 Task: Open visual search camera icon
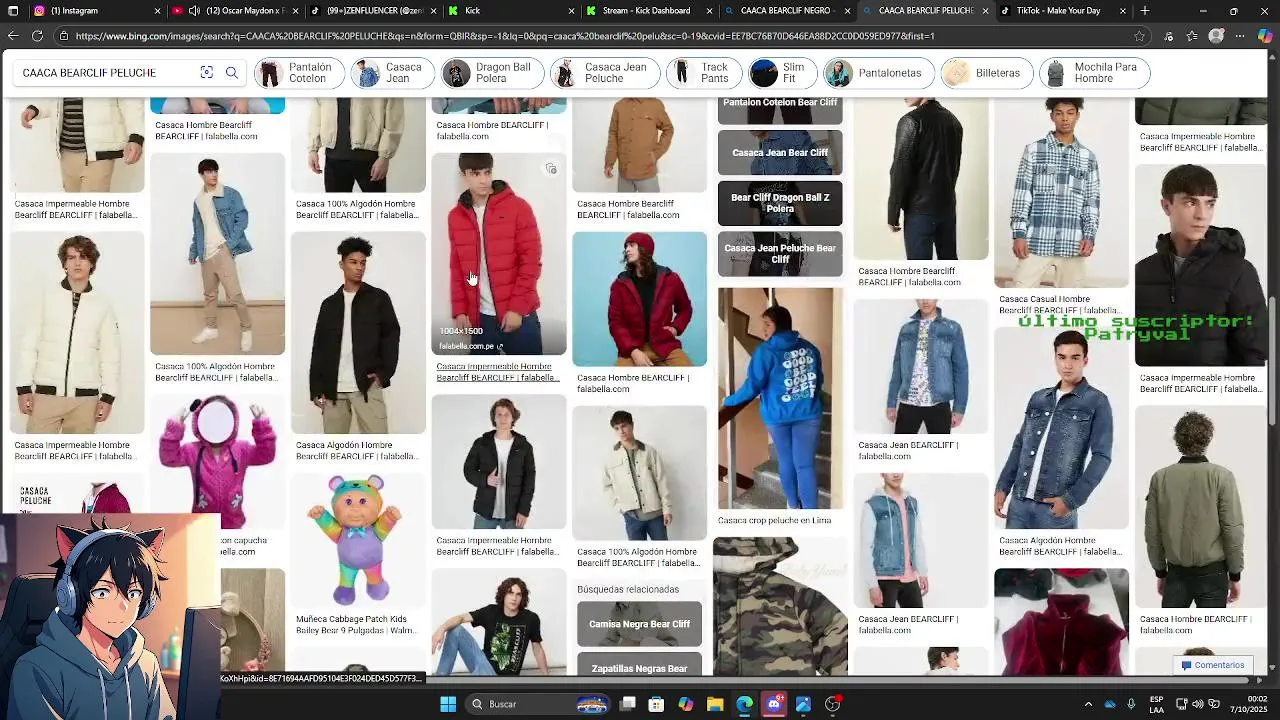206,73
